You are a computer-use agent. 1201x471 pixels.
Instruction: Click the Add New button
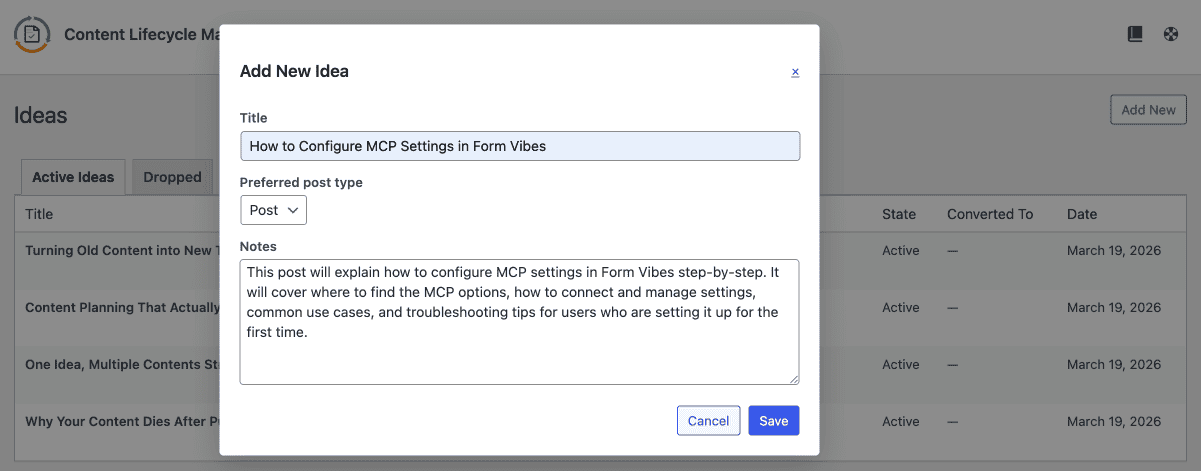click(1148, 110)
